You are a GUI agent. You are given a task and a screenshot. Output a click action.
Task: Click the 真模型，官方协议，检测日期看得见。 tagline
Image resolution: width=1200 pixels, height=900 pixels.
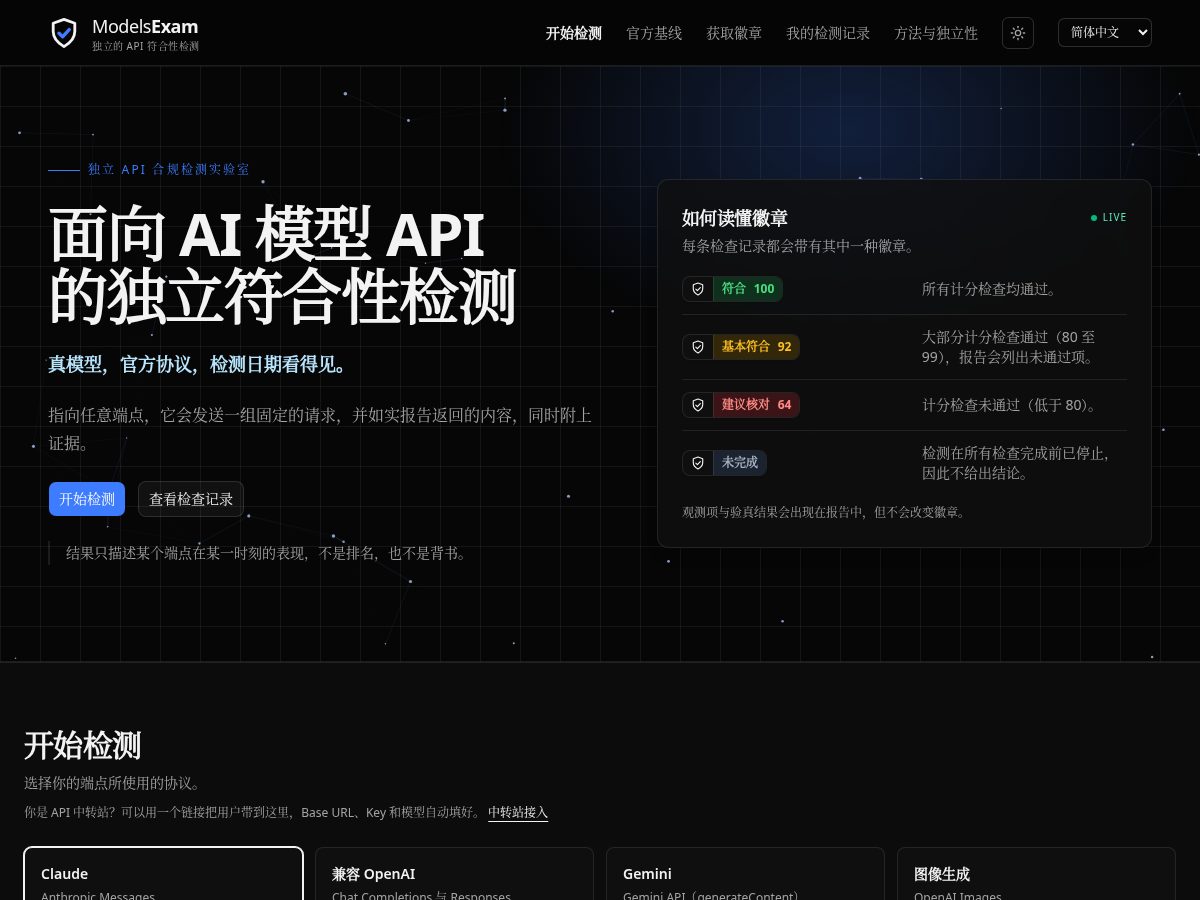coord(201,365)
